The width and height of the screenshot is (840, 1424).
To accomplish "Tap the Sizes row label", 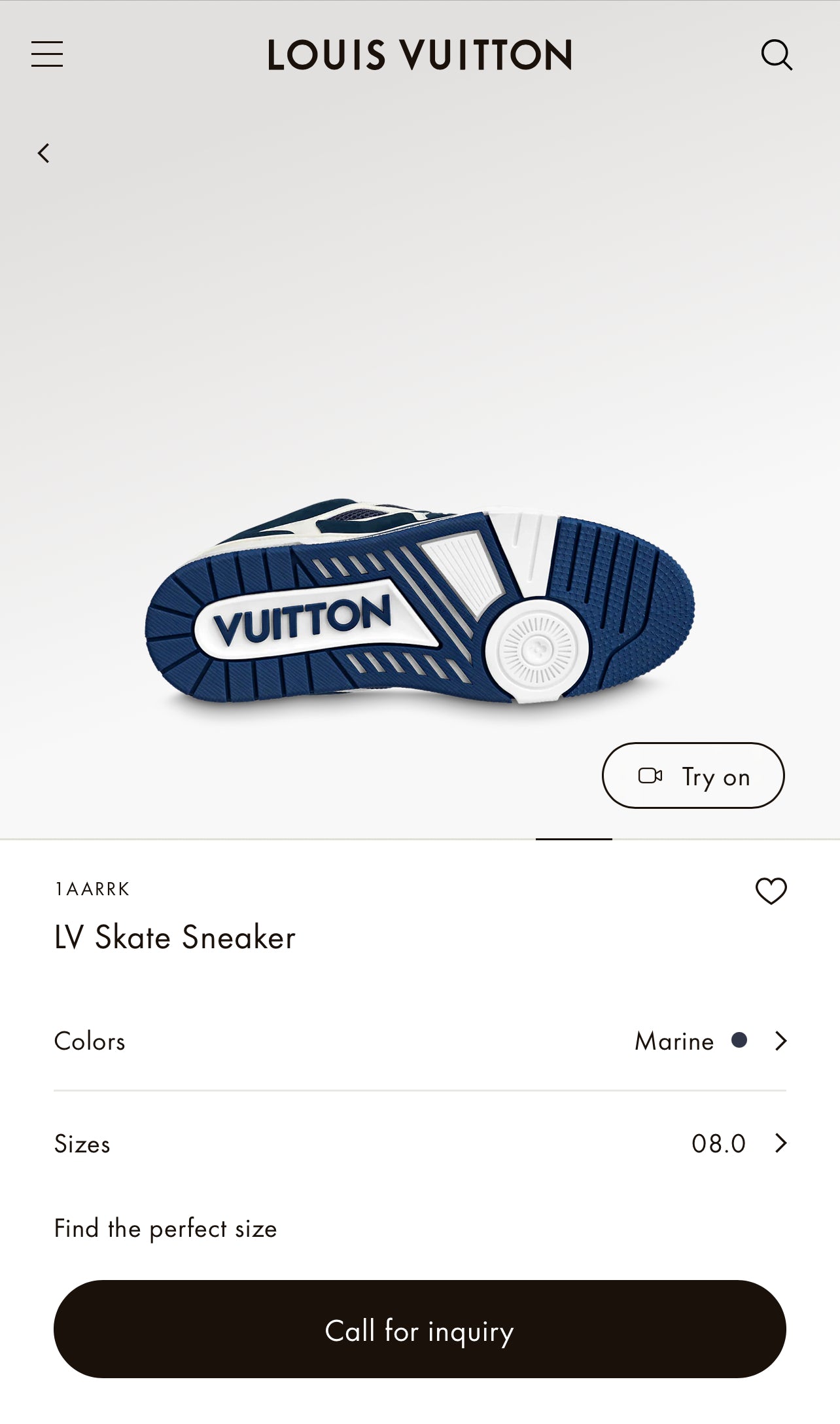I will (82, 1144).
